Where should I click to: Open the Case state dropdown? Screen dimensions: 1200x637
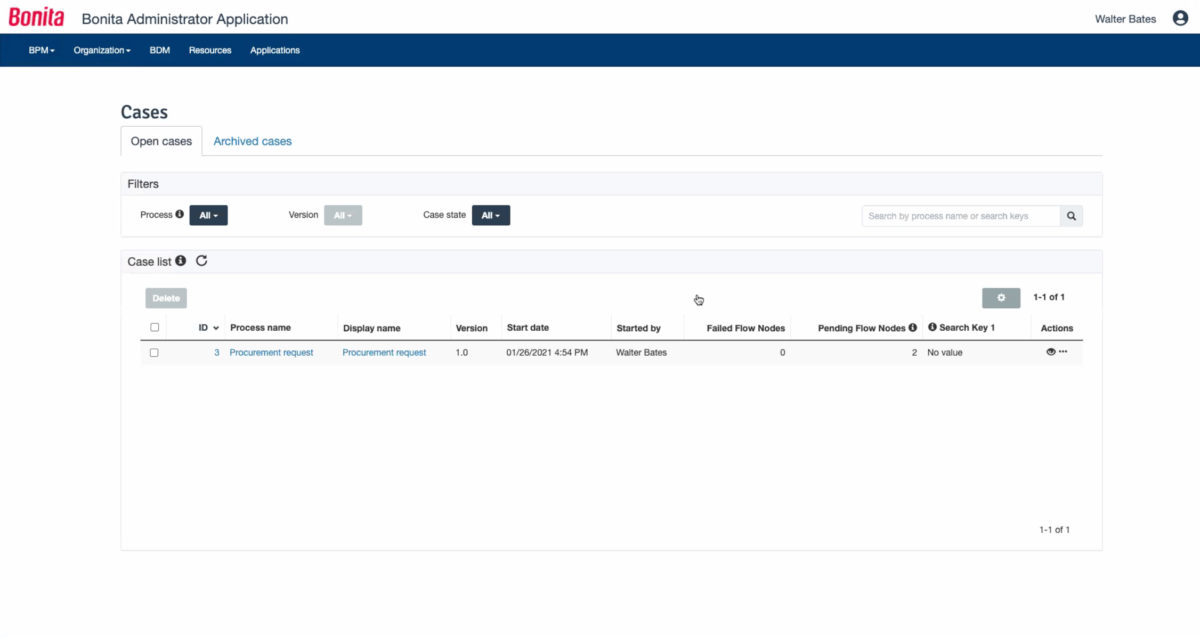[491, 214]
